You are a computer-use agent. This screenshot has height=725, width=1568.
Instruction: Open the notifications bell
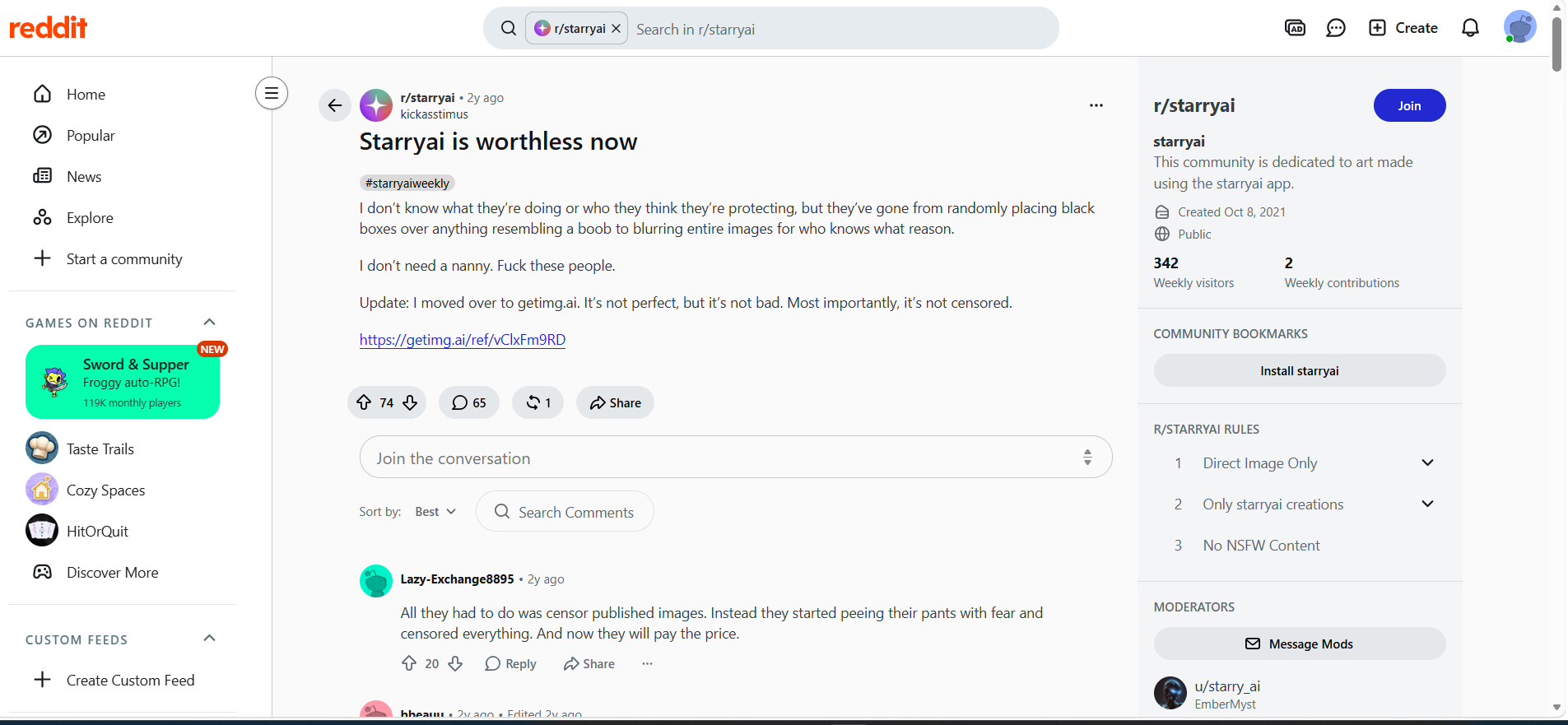click(1470, 28)
